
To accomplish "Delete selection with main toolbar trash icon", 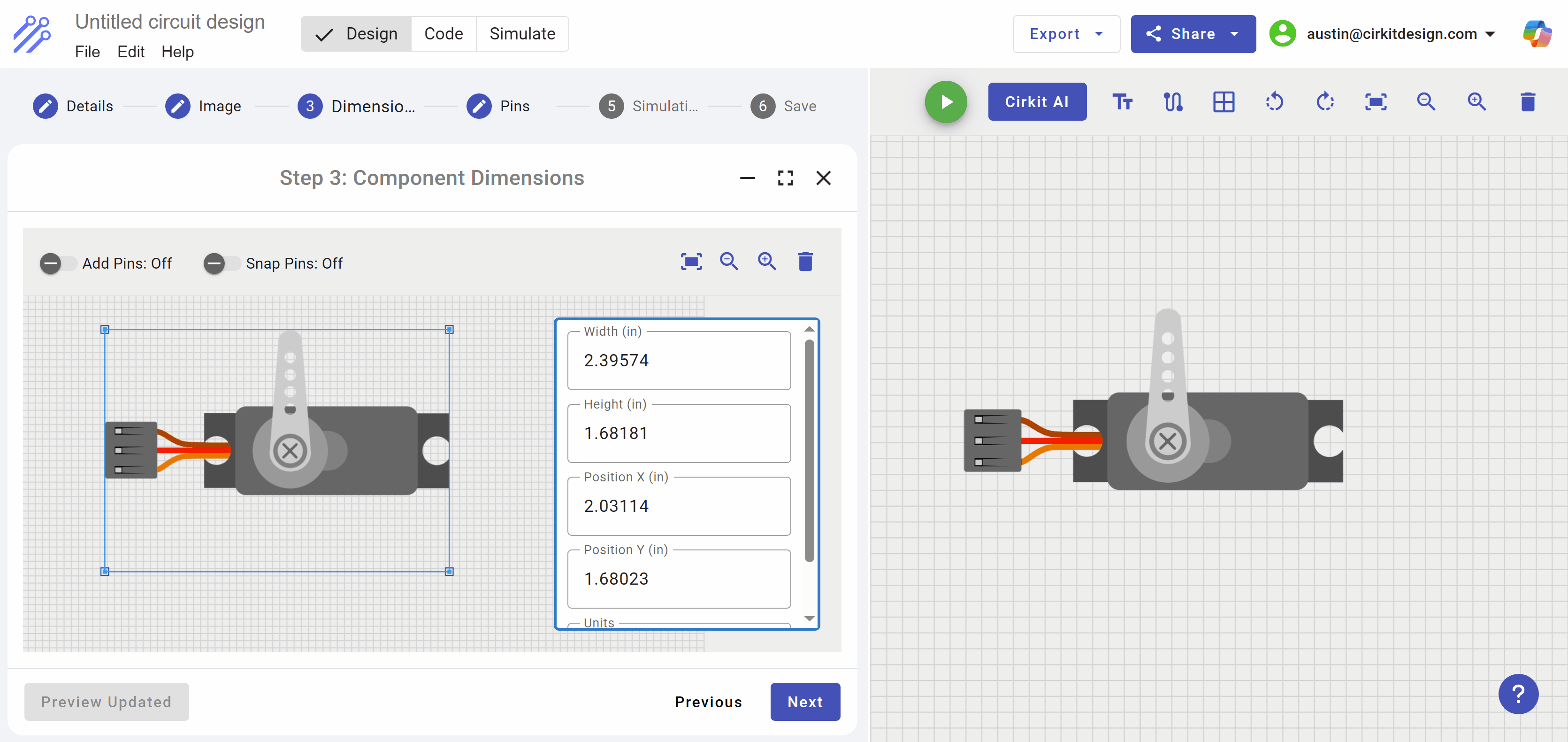I will 1527,102.
